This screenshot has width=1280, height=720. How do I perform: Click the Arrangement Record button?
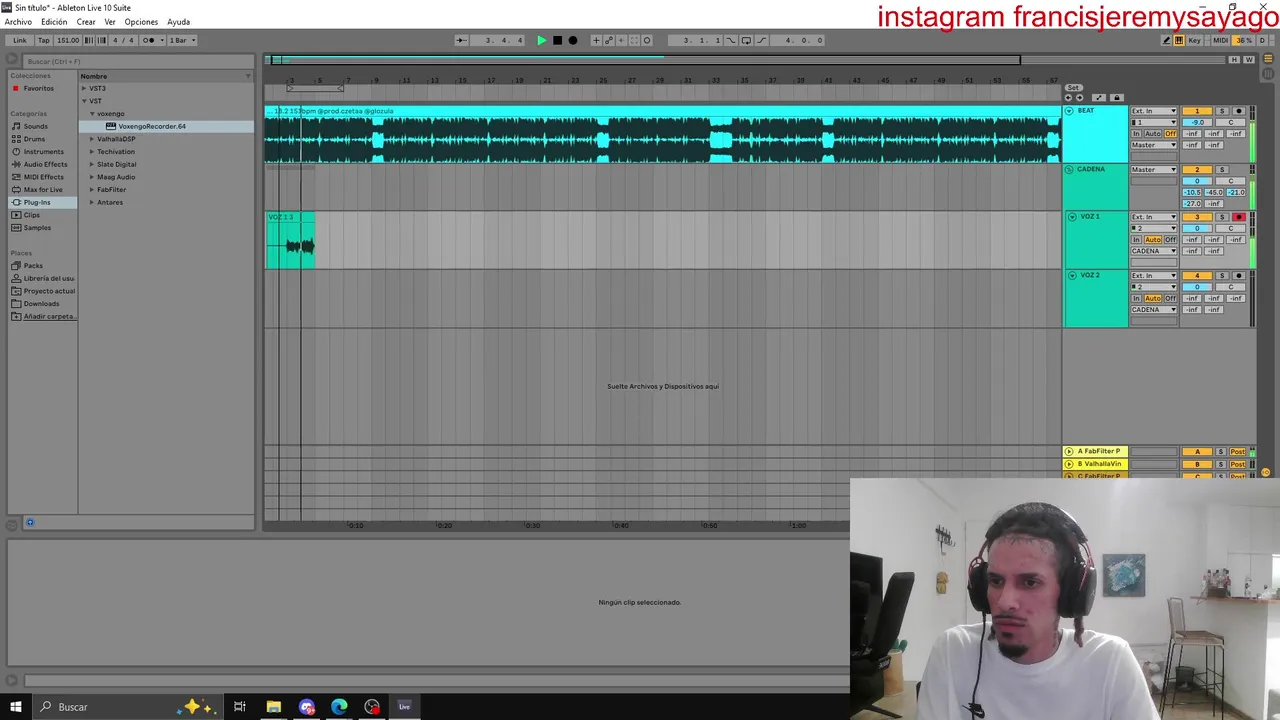pos(572,40)
